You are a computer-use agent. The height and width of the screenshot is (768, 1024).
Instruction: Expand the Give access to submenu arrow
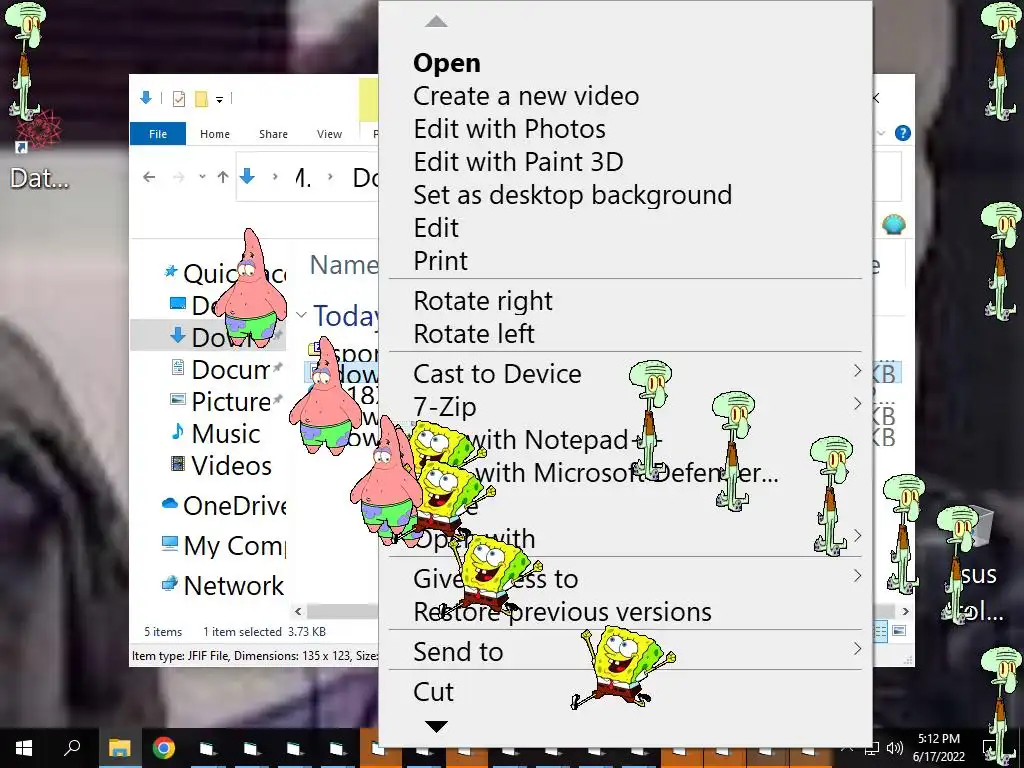point(857,576)
